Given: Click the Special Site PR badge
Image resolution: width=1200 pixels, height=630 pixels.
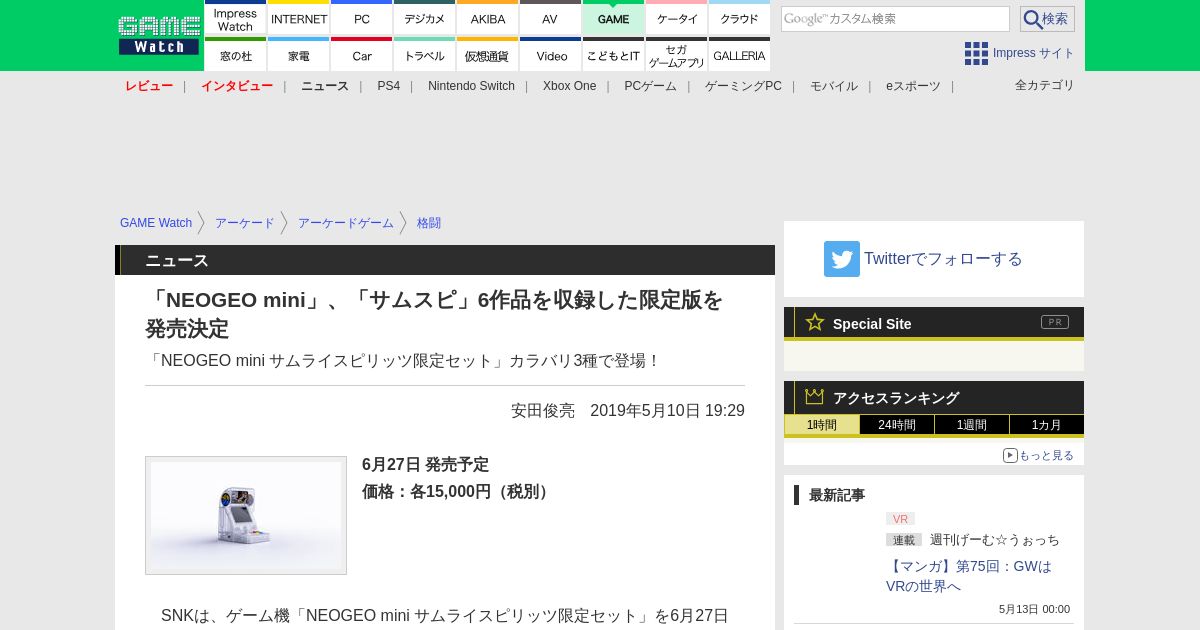Looking at the screenshot, I should (1055, 322).
